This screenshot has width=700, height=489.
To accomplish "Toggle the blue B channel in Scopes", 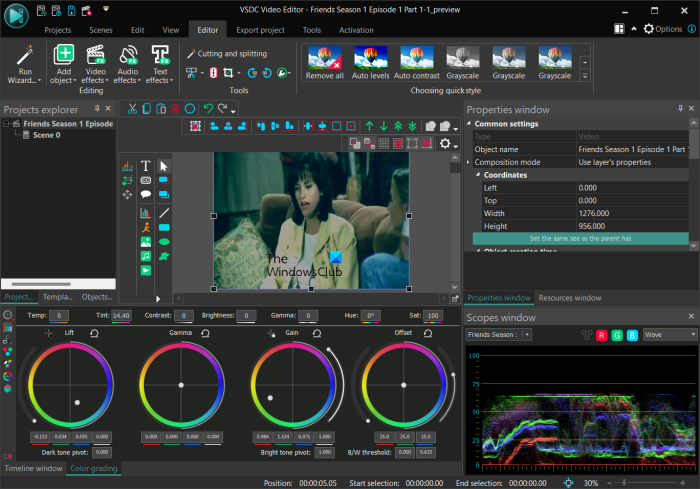I will tap(633, 334).
